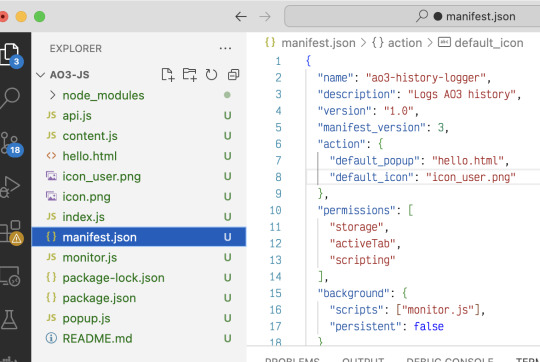Open the Remote Explorer view
Viewport: 540px width, 362px height.
click(x=10, y=276)
